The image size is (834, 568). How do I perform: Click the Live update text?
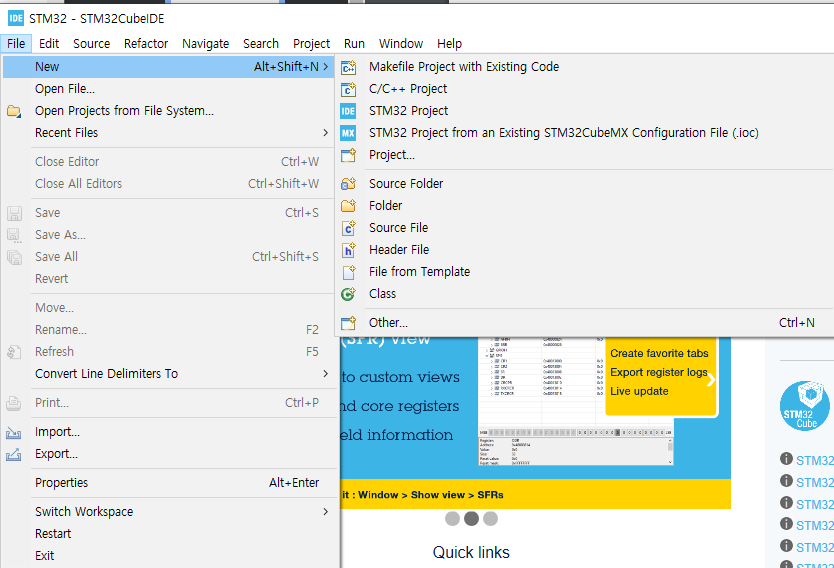click(639, 391)
